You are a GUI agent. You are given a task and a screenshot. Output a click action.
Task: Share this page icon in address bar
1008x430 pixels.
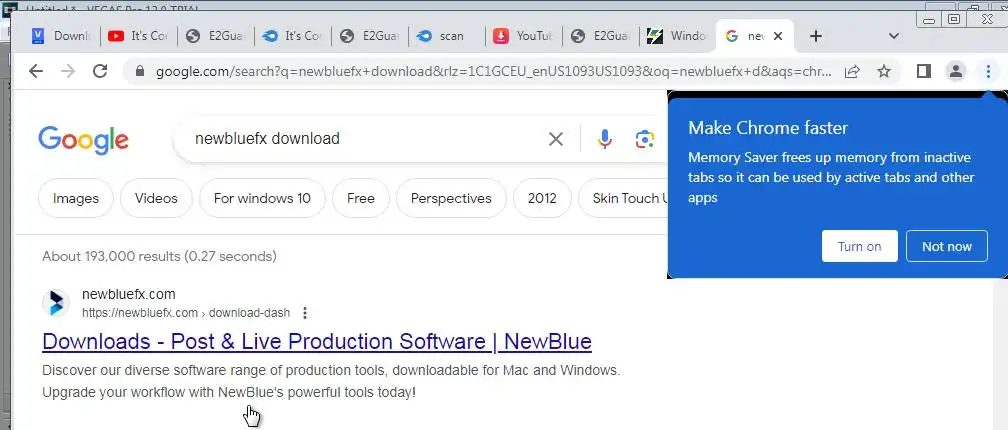tap(852, 71)
